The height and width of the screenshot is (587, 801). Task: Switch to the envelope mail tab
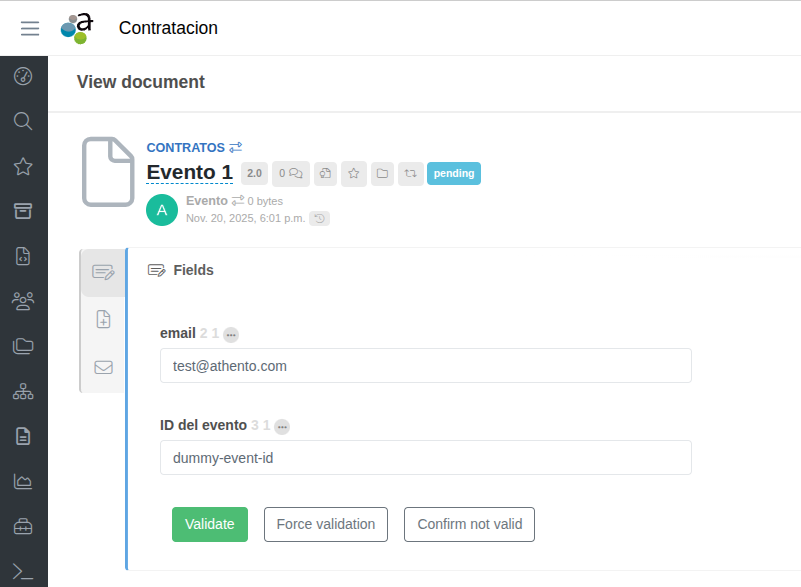(x=103, y=367)
